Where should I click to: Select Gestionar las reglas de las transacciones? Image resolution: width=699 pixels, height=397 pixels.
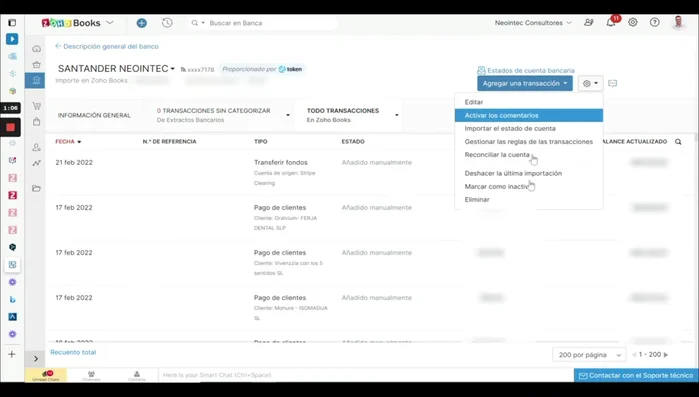pos(529,142)
